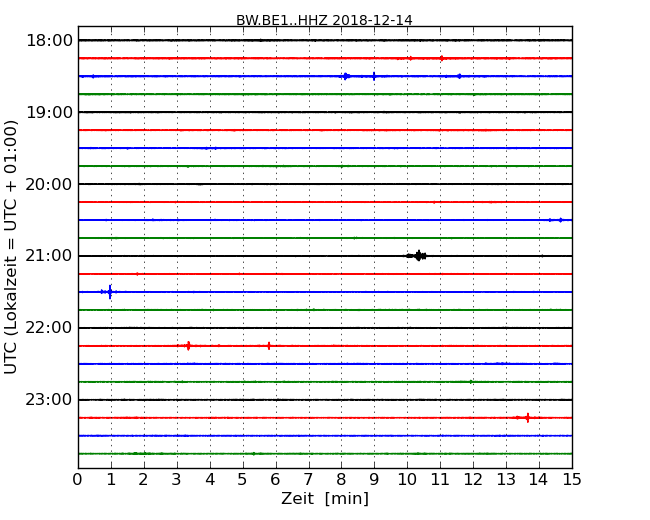The height and width of the screenshot is (520, 650).
Task: Click x-axis tick label 15
Action: pyautogui.click(x=572, y=479)
